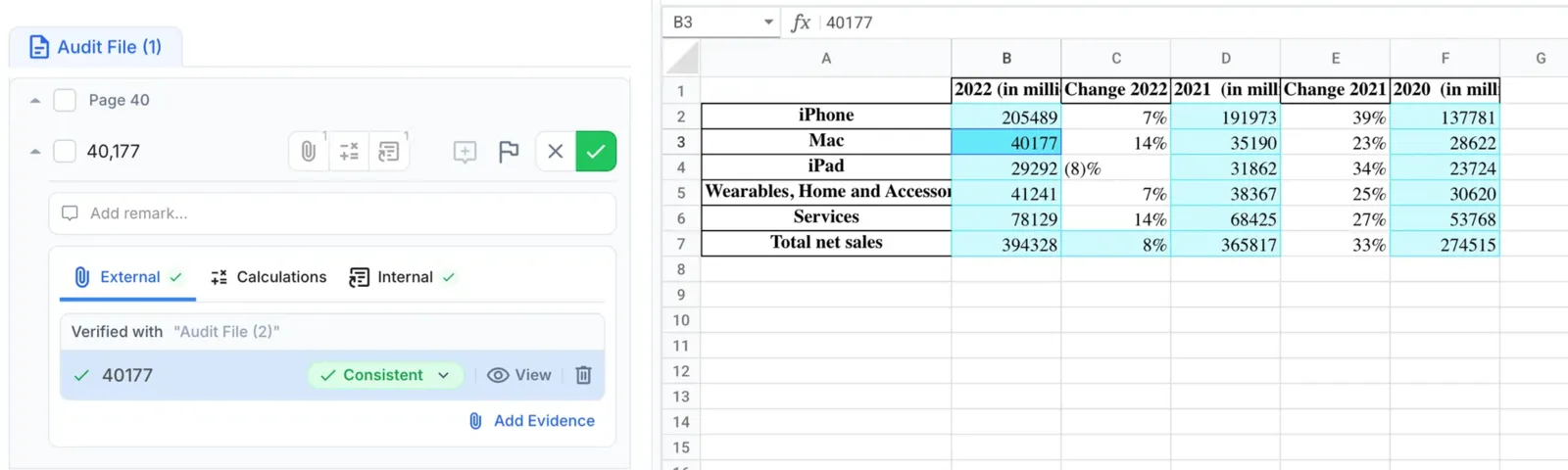This screenshot has height=470, width=1568.
Task: Click the cell containing 205489
Action: pyautogui.click(x=1006, y=117)
